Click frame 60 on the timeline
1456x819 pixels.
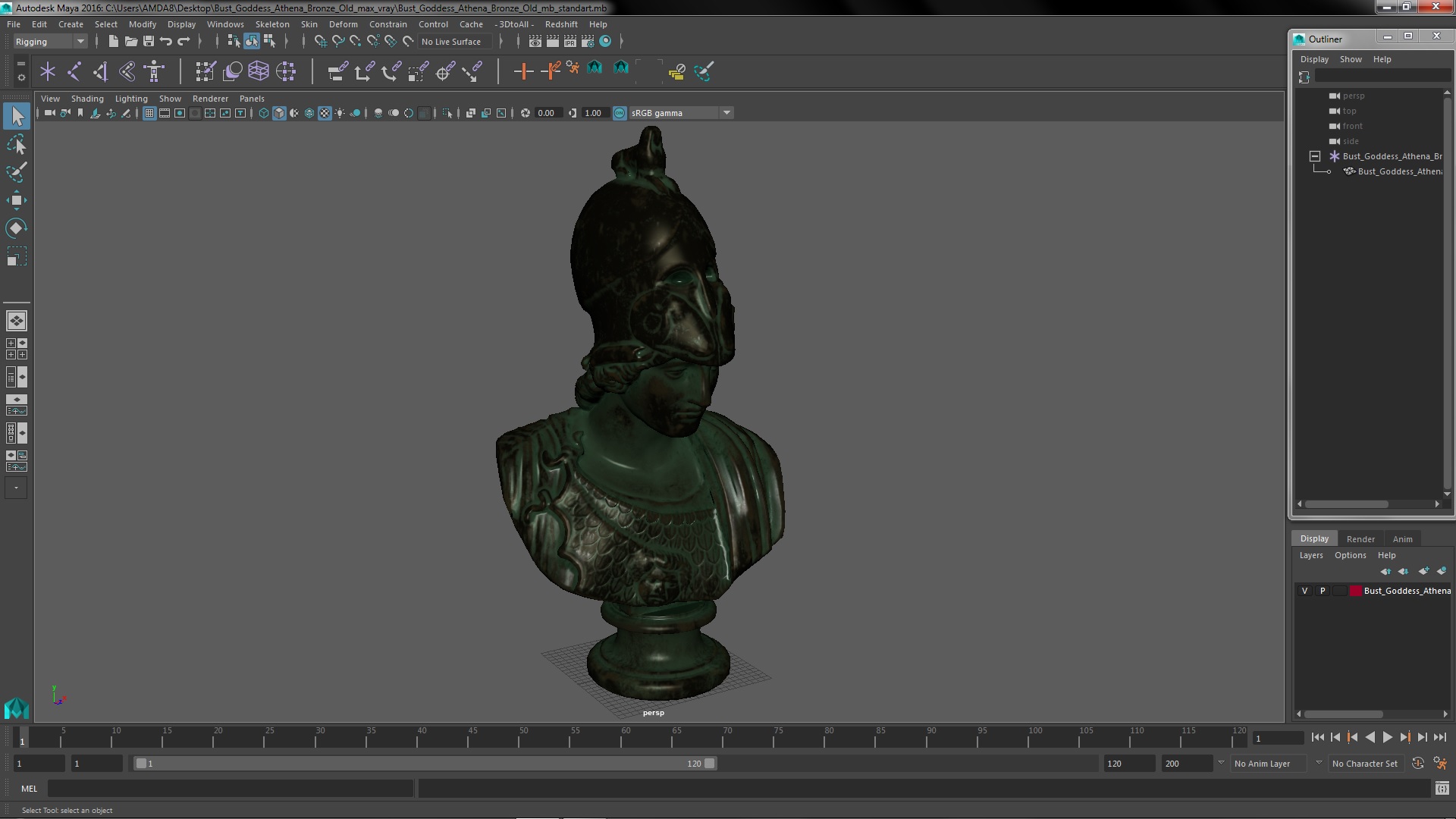[626, 737]
